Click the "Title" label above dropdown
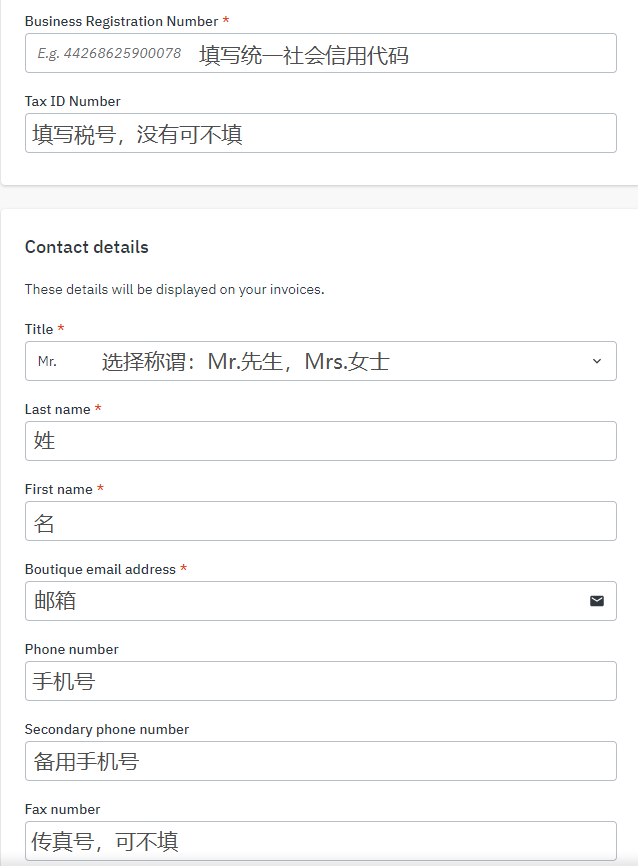The height and width of the screenshot is (866, 638). click(x=39, y=329)
